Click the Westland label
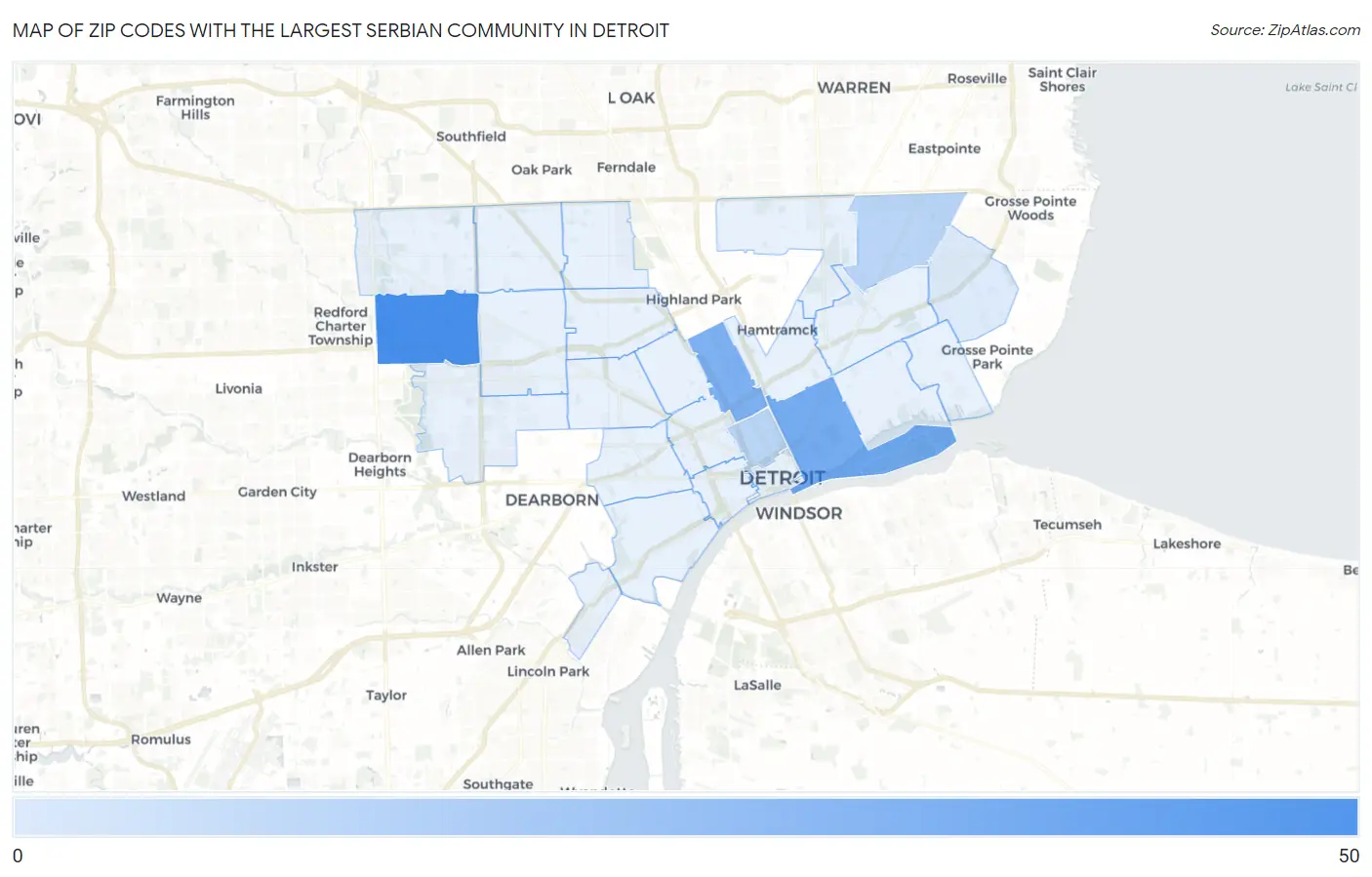This screenshot has width=1372, height=877. click(153, 496)
